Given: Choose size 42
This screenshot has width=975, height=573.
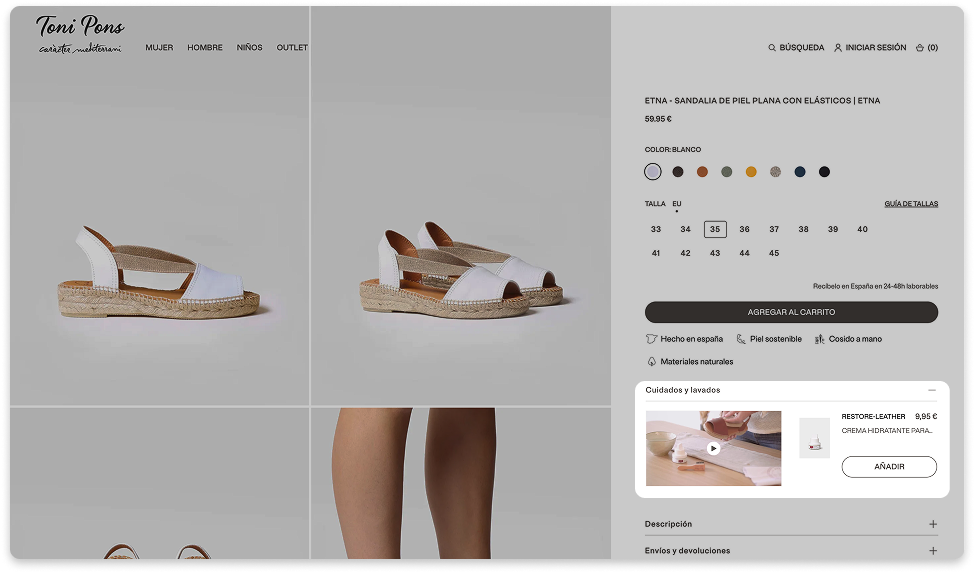Looking at the screenshot, I should (685, 253).
